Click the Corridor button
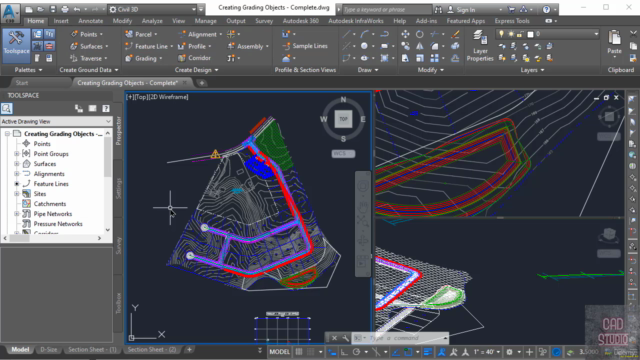The width and height of the screenshot is (640, 360). pos(195,58)
